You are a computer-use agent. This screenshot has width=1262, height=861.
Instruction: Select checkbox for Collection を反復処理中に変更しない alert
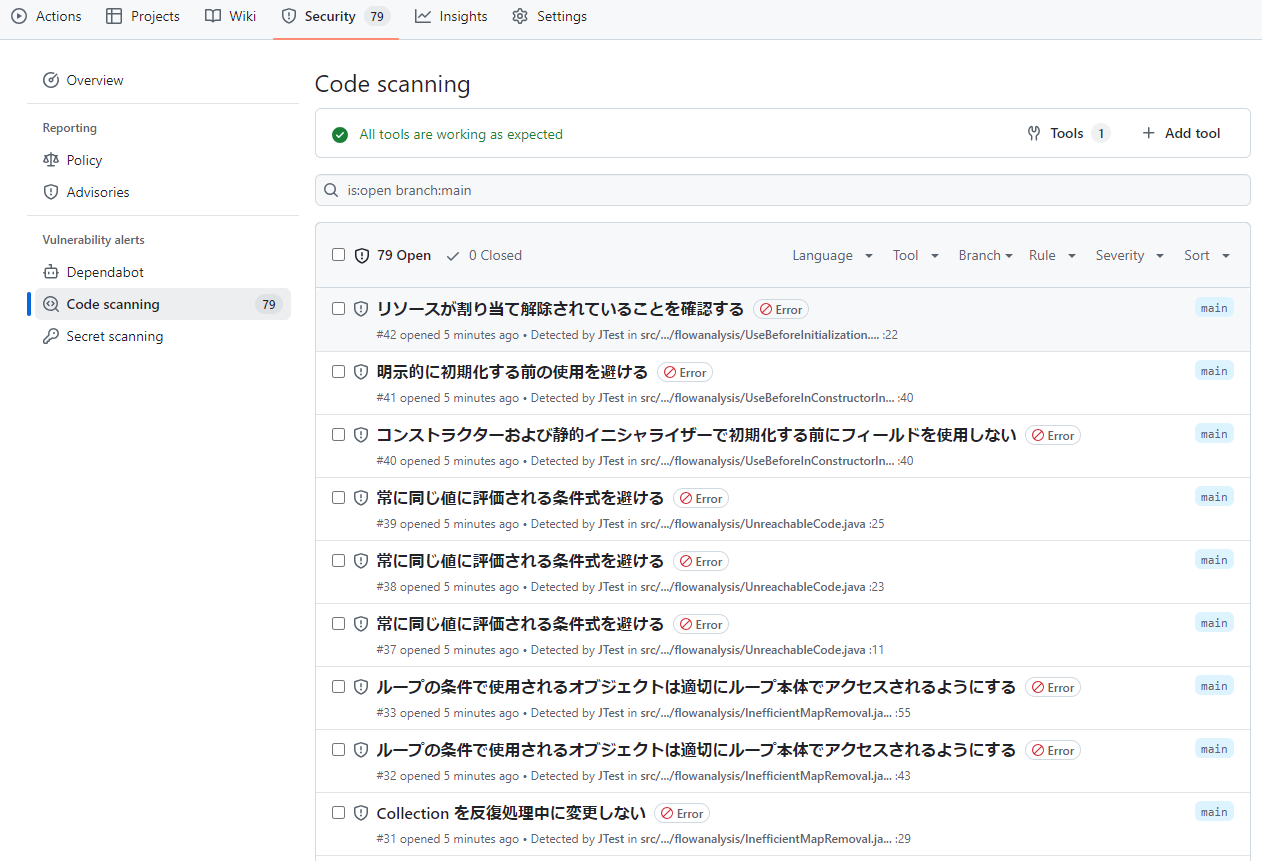(338, 812)
